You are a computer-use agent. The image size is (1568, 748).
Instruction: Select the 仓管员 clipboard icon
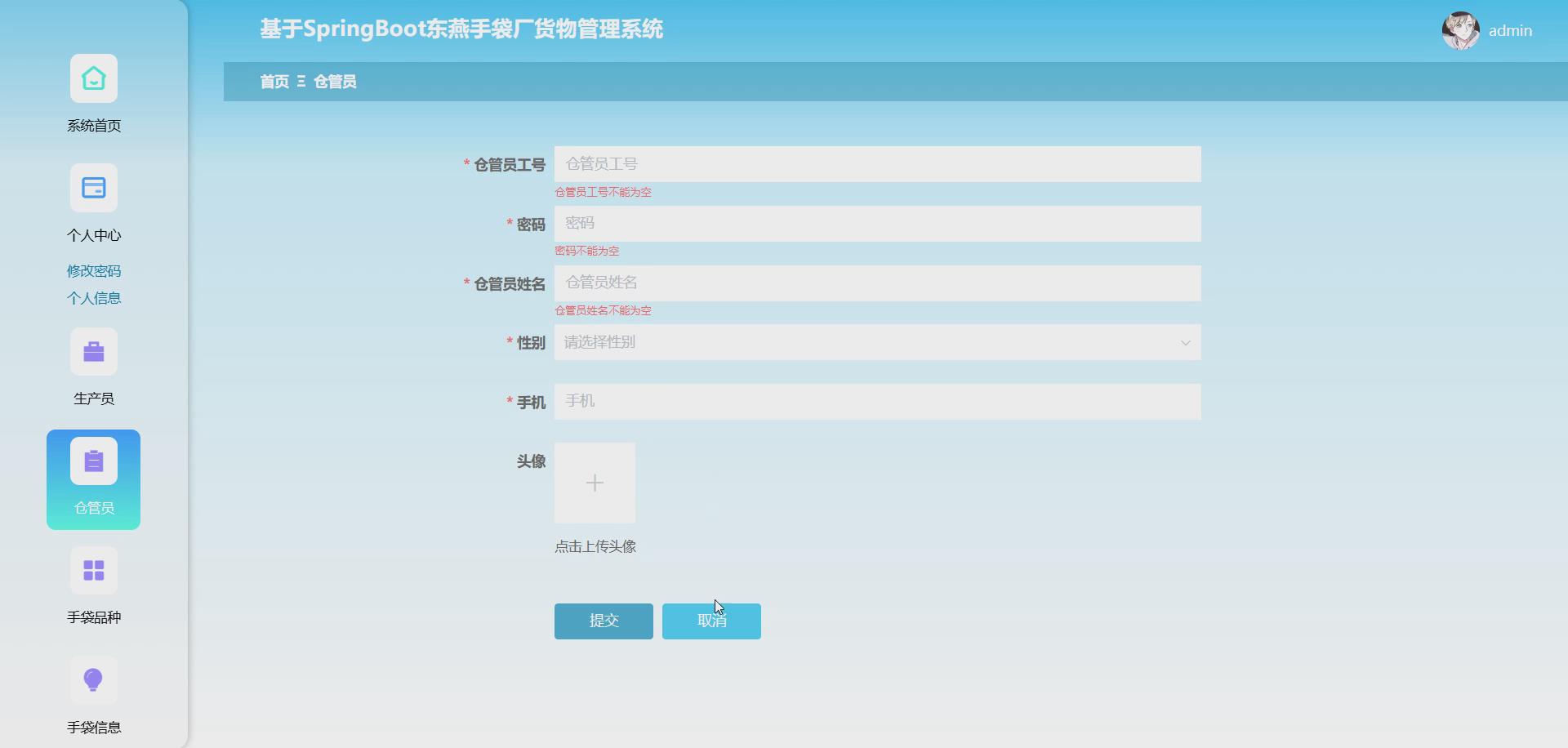coord(94,461)
